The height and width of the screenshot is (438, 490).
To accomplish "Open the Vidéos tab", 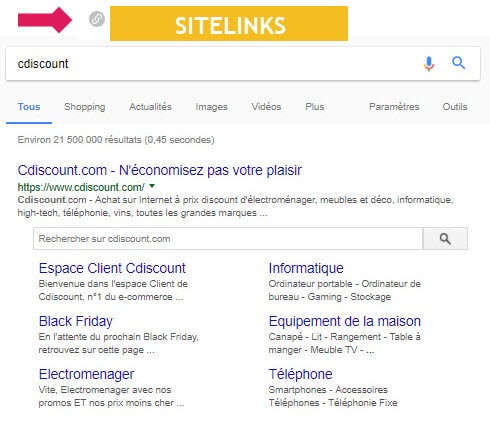I will (x=266, y=107).
